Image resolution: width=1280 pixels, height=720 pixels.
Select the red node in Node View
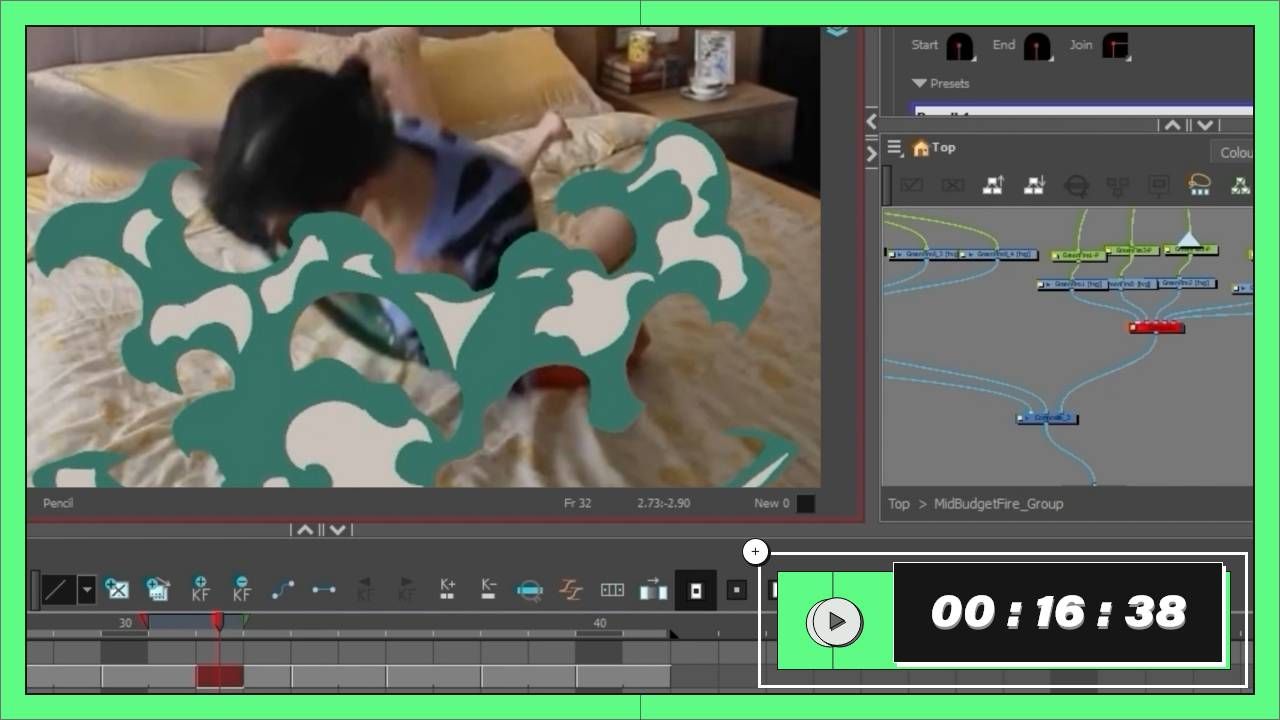coord(1157,327)
